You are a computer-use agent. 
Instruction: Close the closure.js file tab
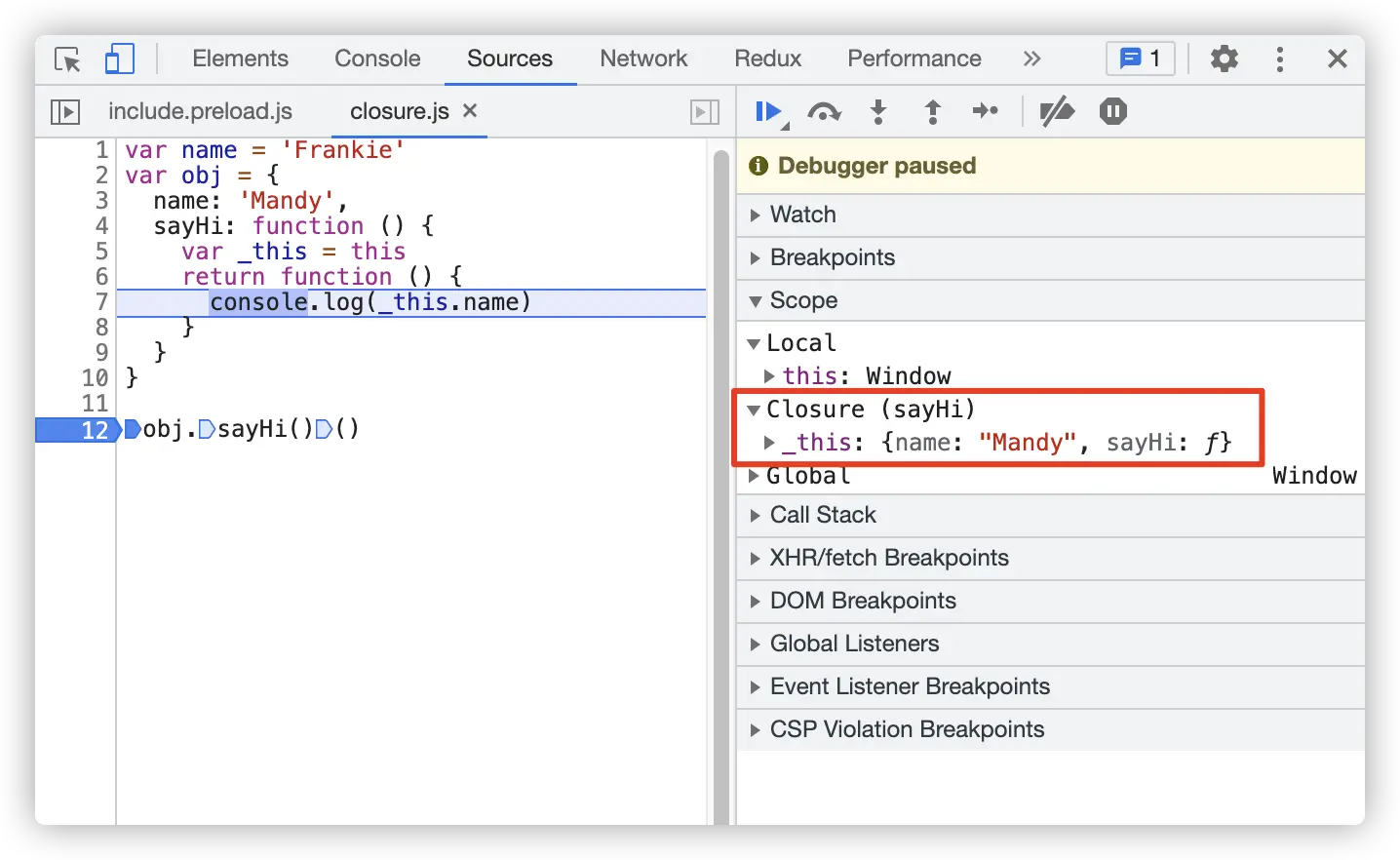(x=470, y=110)
